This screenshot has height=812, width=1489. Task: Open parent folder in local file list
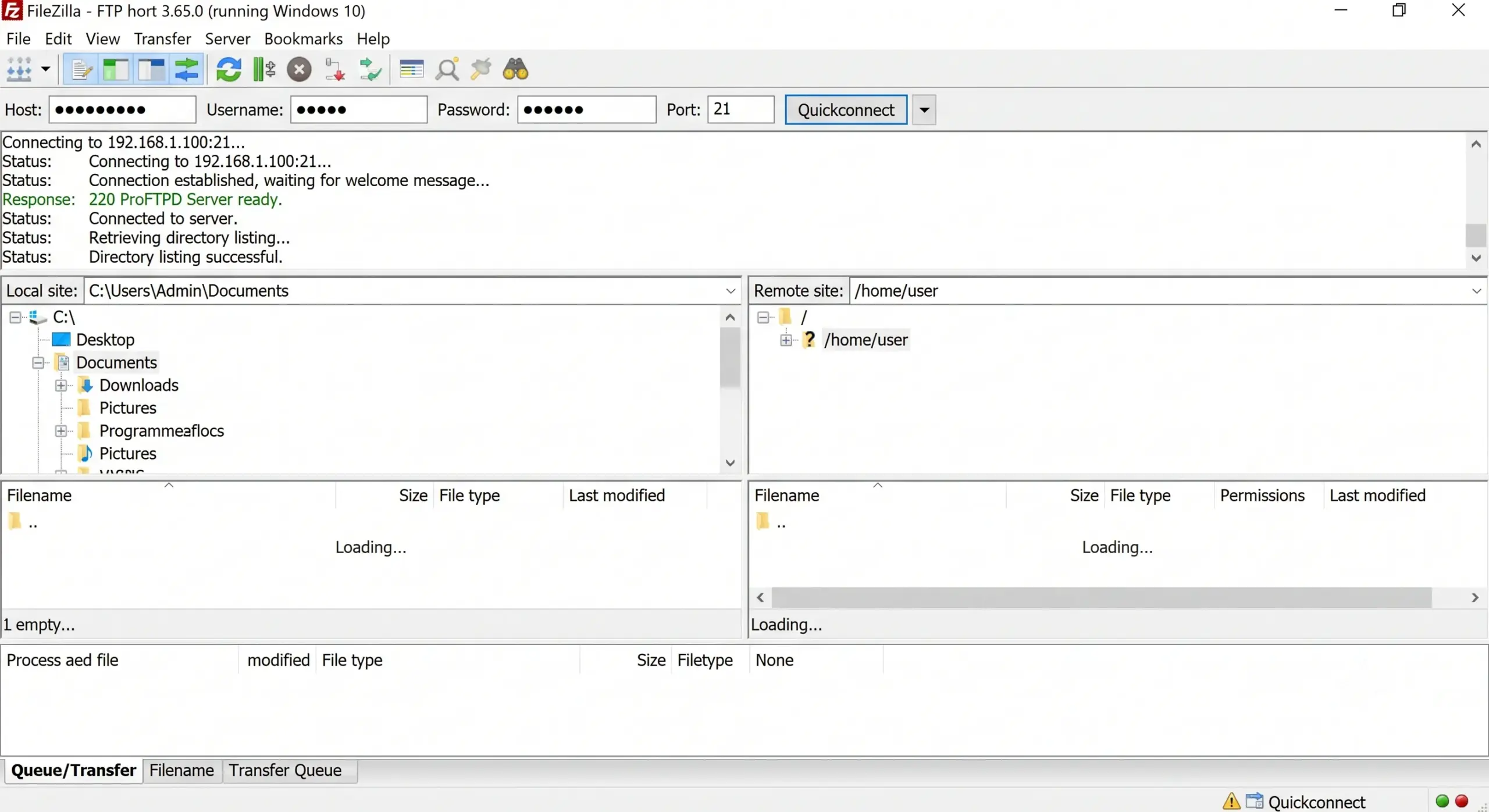click(x=23, y=522)
